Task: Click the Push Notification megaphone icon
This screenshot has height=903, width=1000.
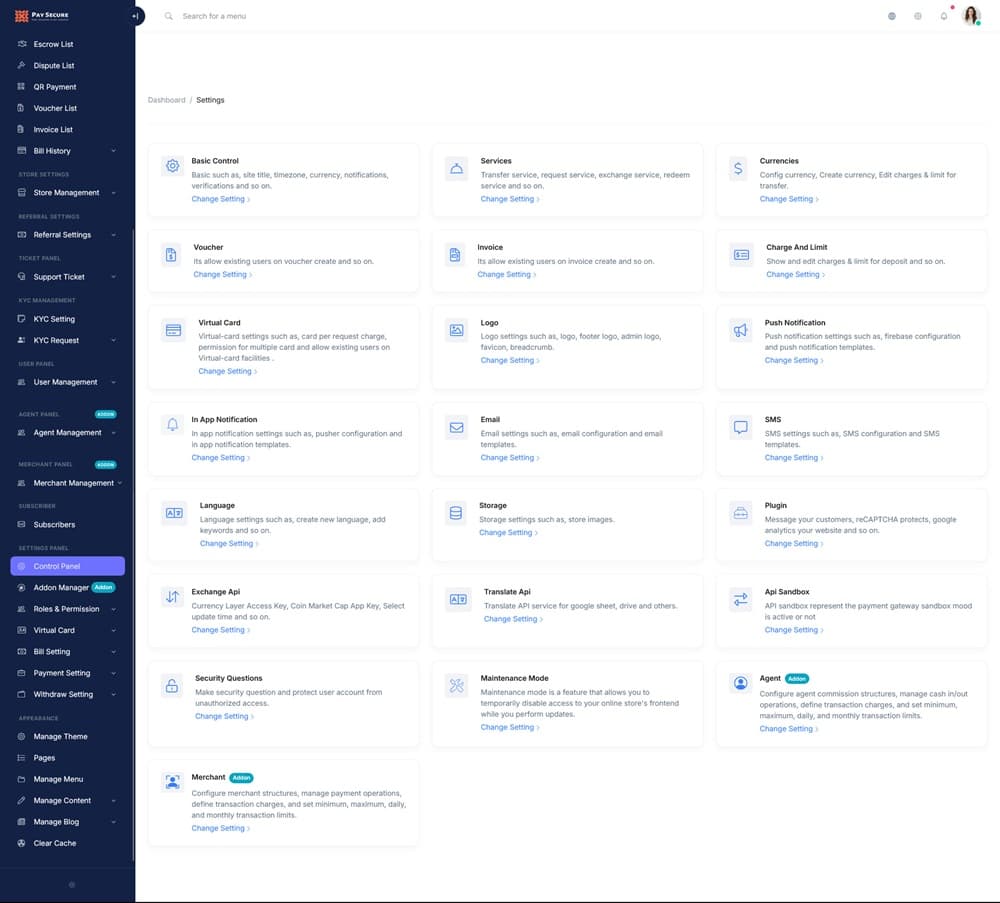Action: click(x=740, y=330)
